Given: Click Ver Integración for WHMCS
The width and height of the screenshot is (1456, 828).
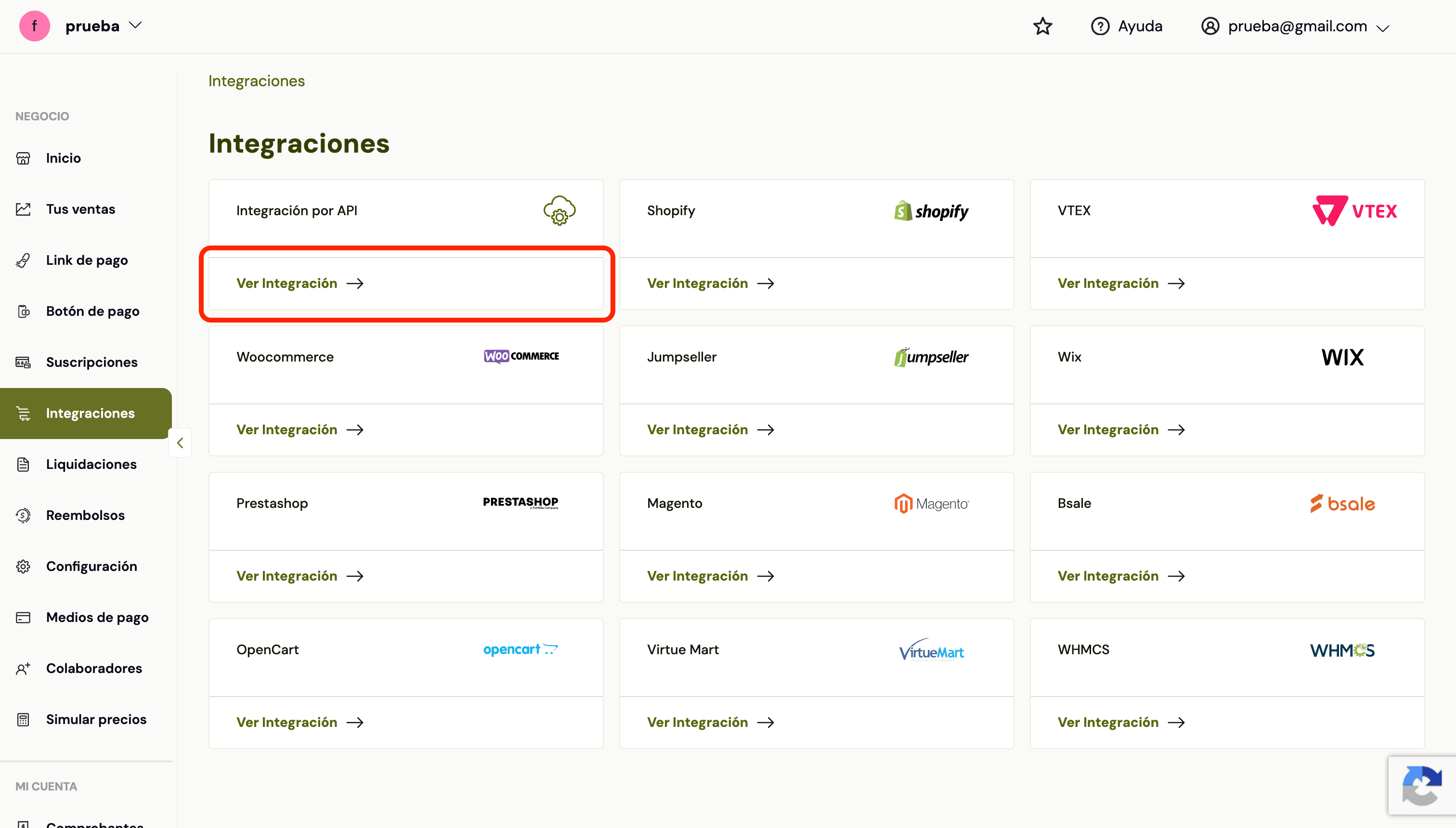Looking at the screenshot, I should pos(1121,722).
